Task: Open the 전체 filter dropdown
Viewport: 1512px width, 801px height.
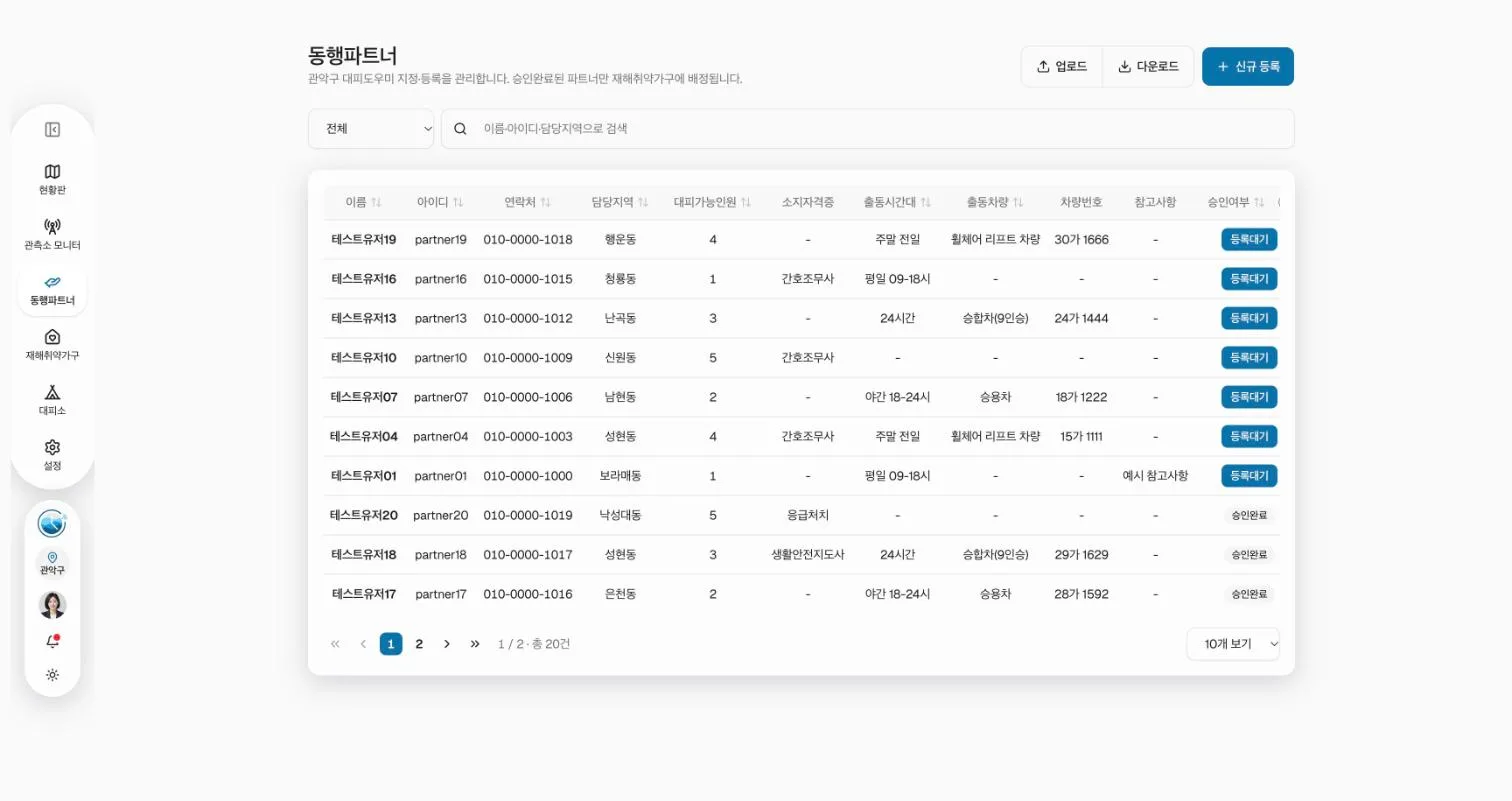Action: 371,129
